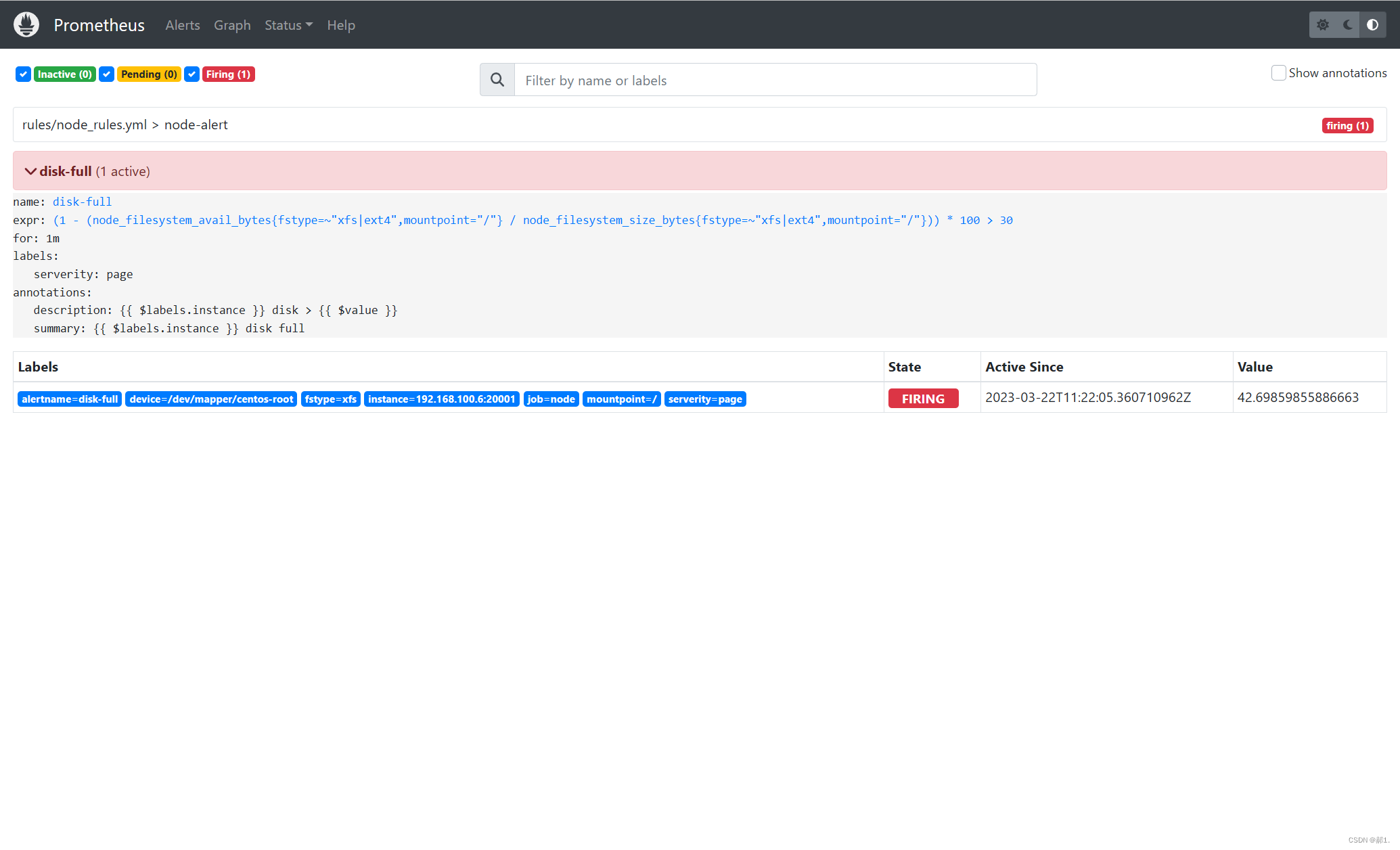This screenshot has height=850, width=1400.
Task: Follow the disk-full rule name link
Action: coord(82,202)
